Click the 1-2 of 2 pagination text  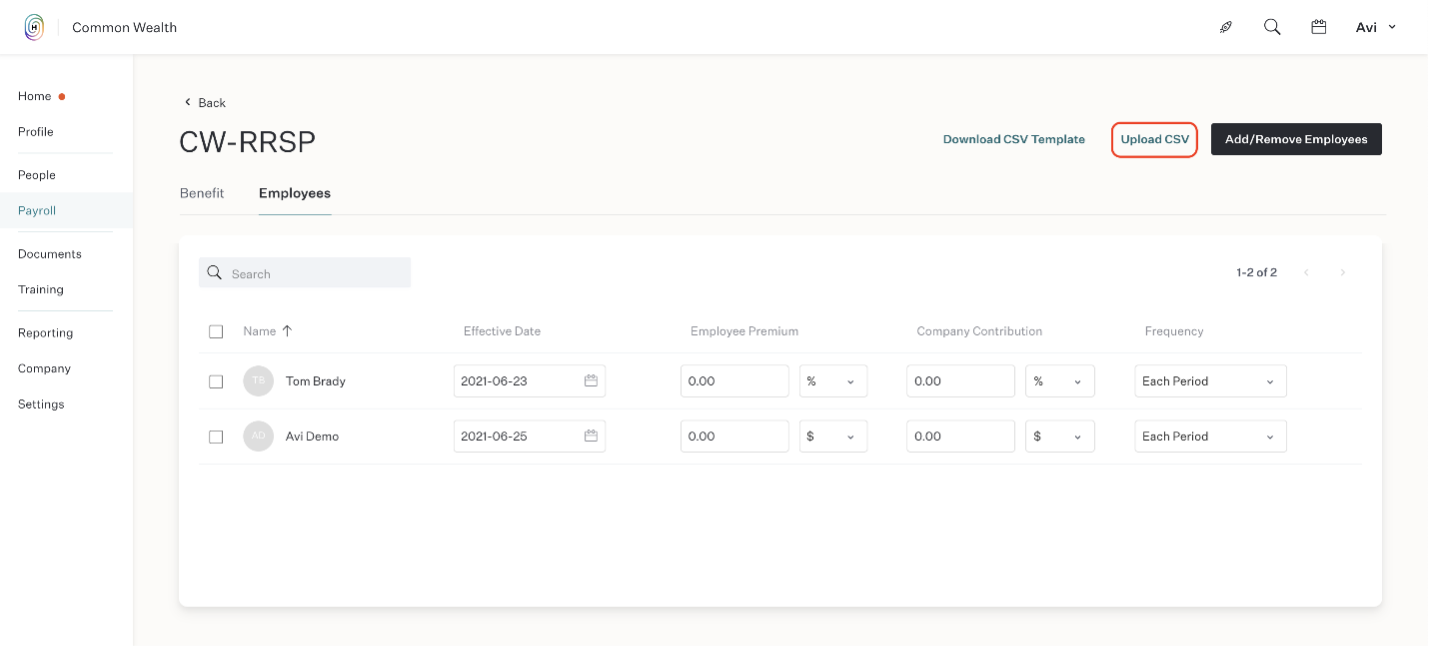click(1256, 273)
